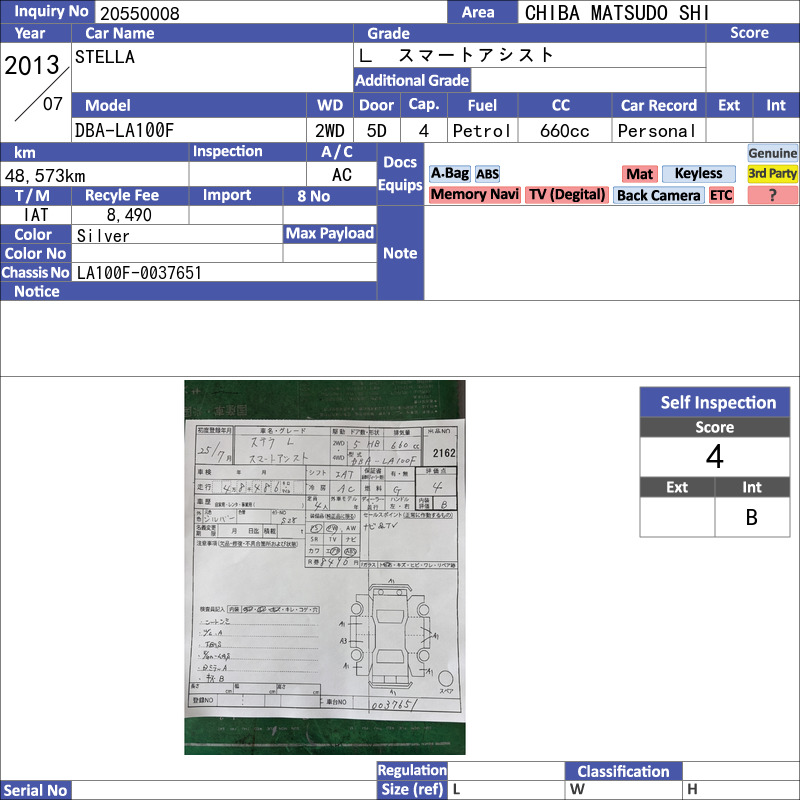This screenshot has width=800, height=800.
Task: Click the car name STELLA
Action: (x=105, y=57)
